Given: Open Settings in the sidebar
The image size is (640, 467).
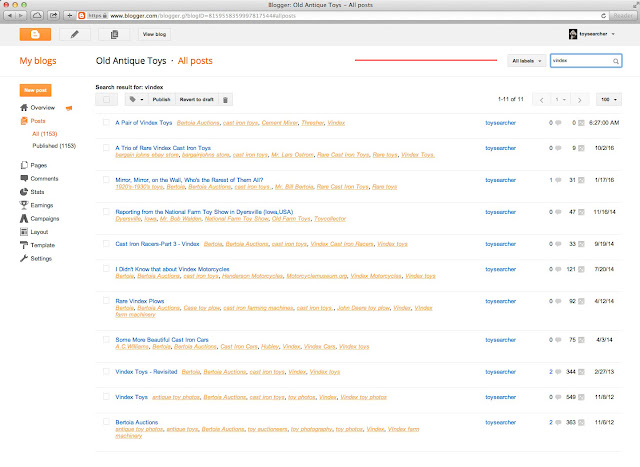Looking at the screenshot, I should (41, 259).
